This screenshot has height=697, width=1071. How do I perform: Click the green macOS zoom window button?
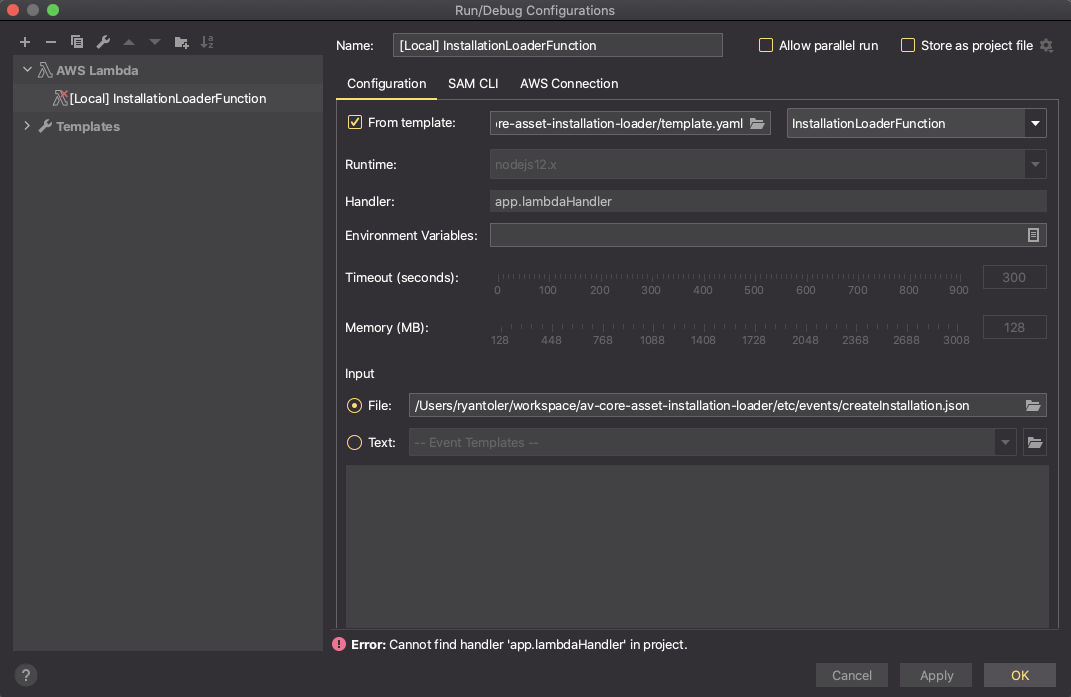pyautogui.click(x=53, y=10)
